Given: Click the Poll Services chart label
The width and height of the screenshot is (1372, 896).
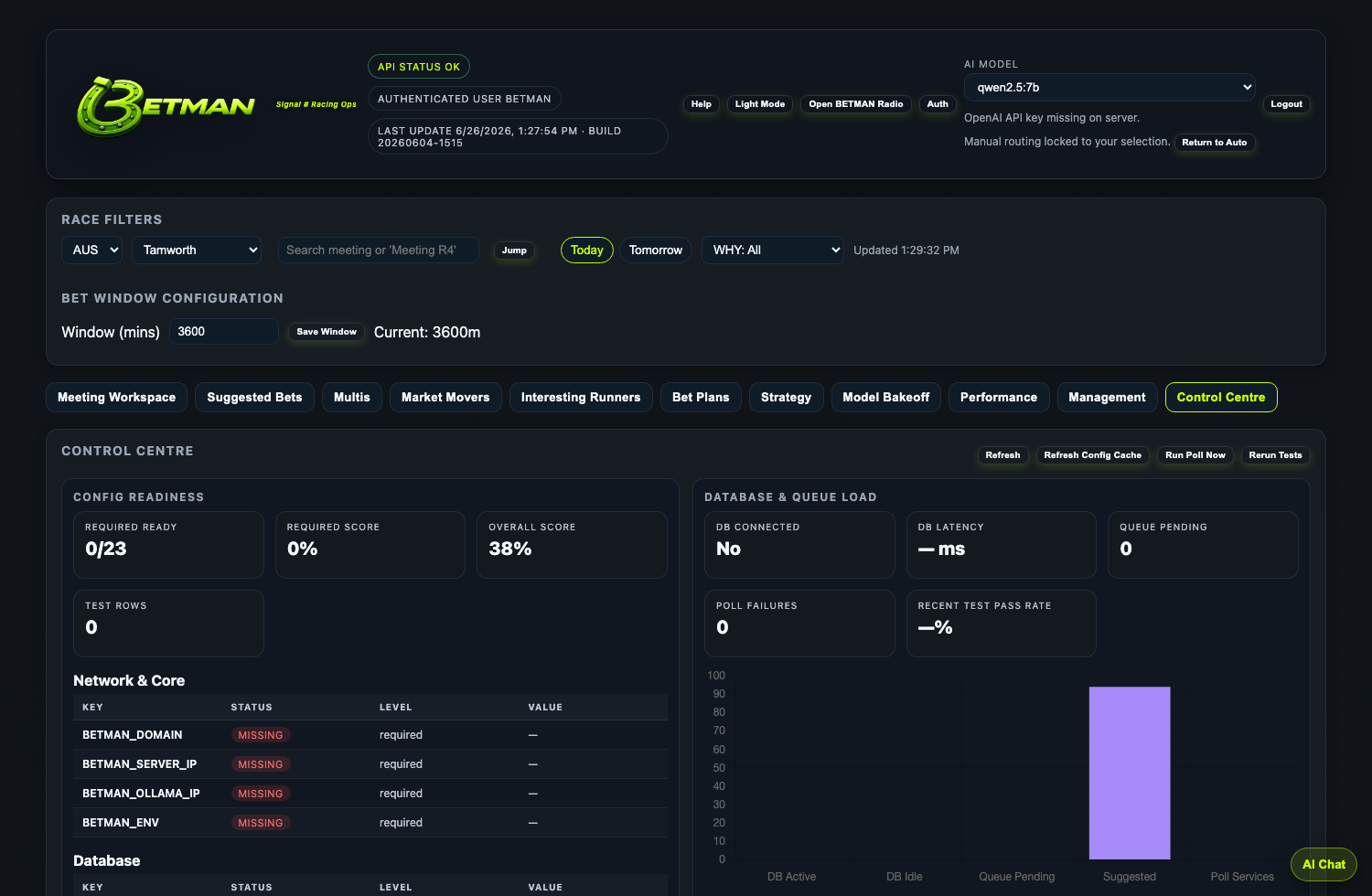Looking at the screenshot, I should tap(1242, 877).
